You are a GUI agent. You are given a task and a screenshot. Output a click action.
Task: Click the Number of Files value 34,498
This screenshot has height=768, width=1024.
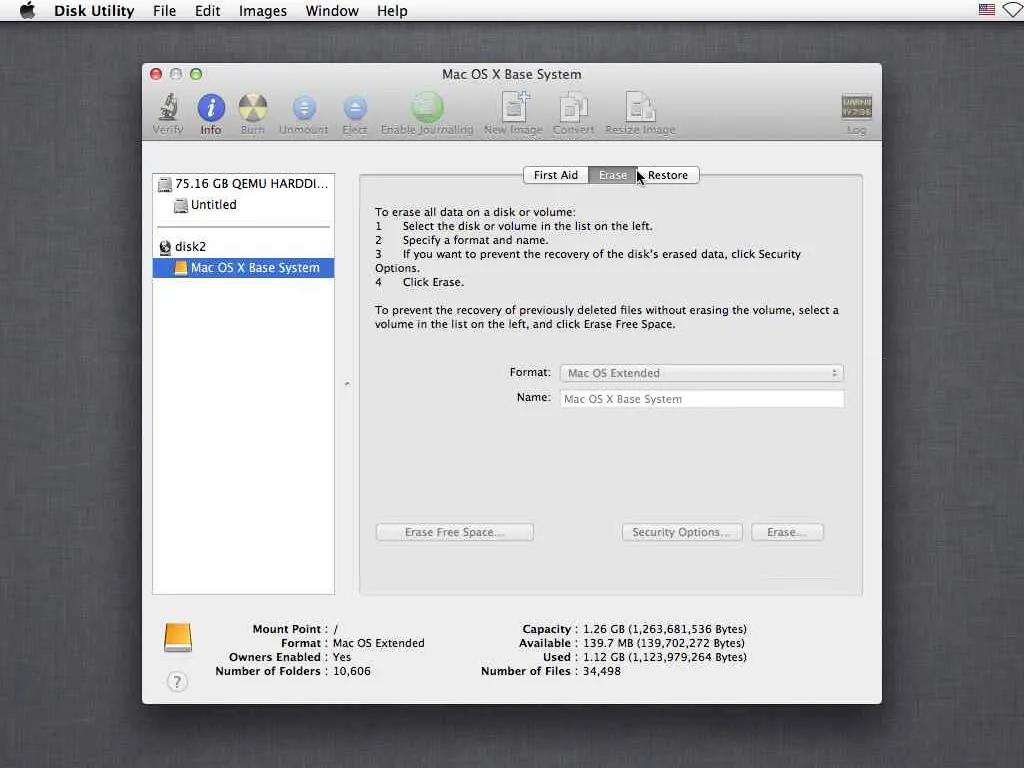[601, 671]
